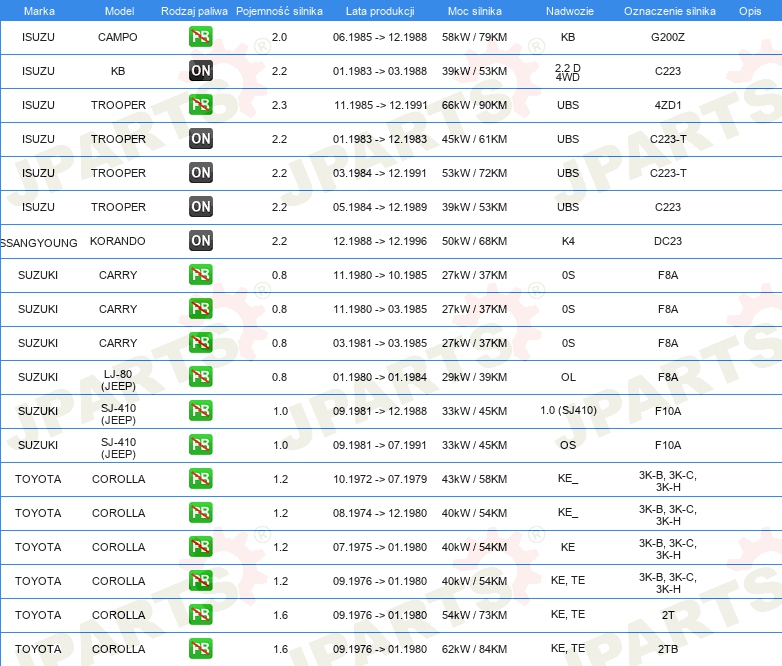Click the 1.0 (SJ410) body cell
Viewport: 782px width, 666px height.
568,410
